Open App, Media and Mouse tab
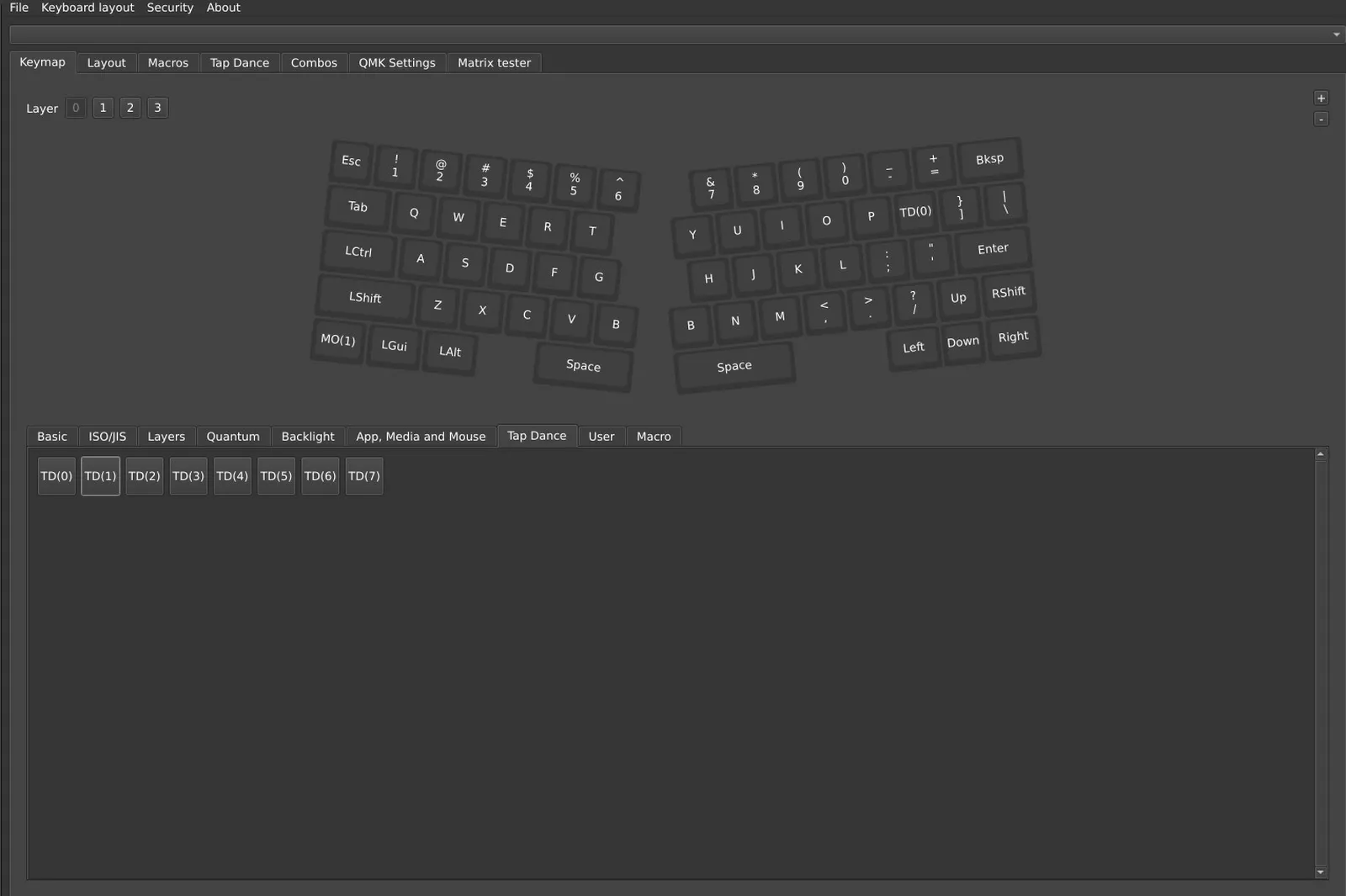The image size is (1346, 896). coord(421,437)
